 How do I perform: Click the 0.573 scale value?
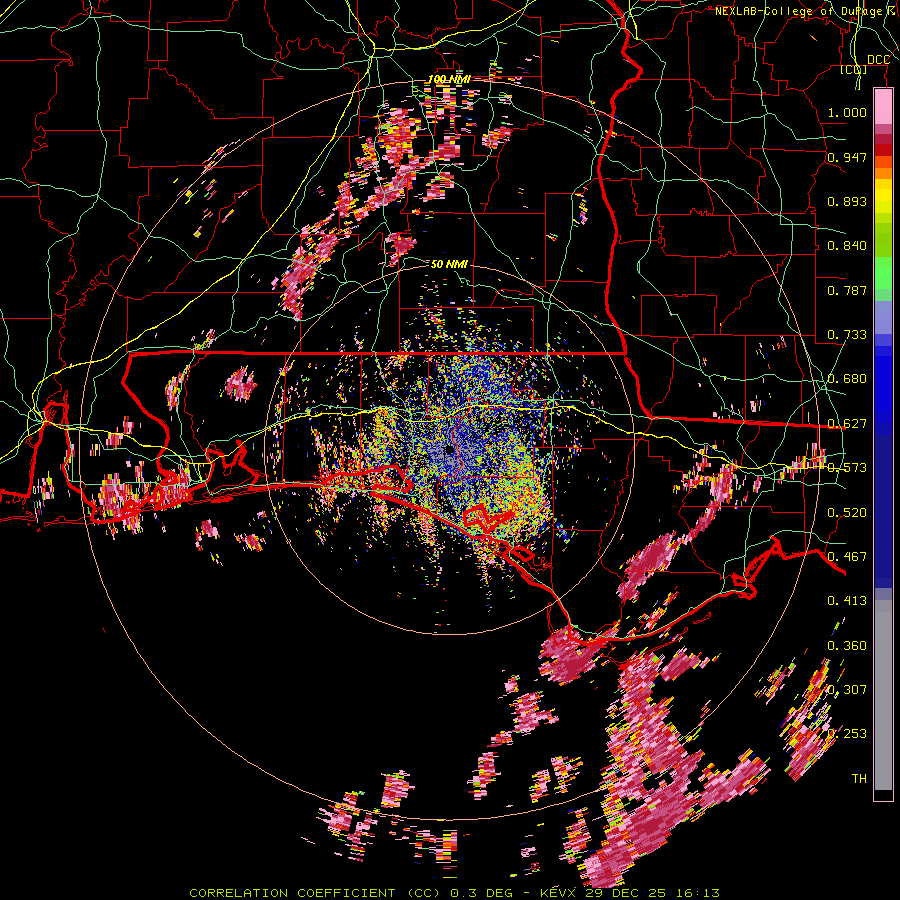(847, 468)
